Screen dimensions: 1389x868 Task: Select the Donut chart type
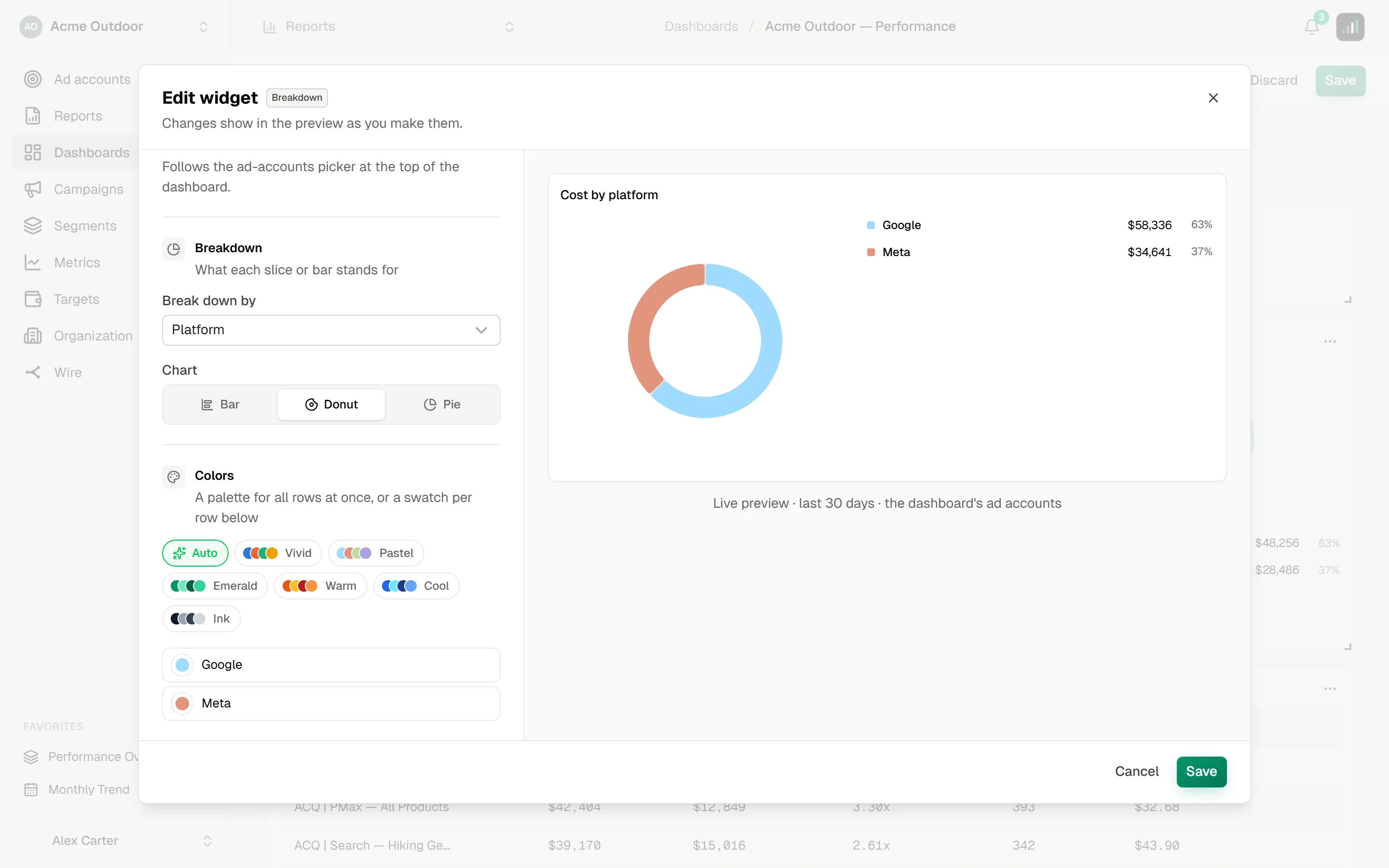331,405
